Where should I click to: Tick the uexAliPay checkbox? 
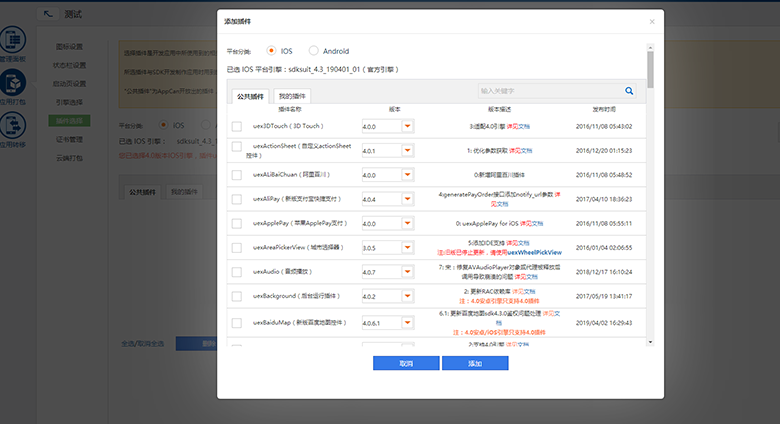[237, 199]
